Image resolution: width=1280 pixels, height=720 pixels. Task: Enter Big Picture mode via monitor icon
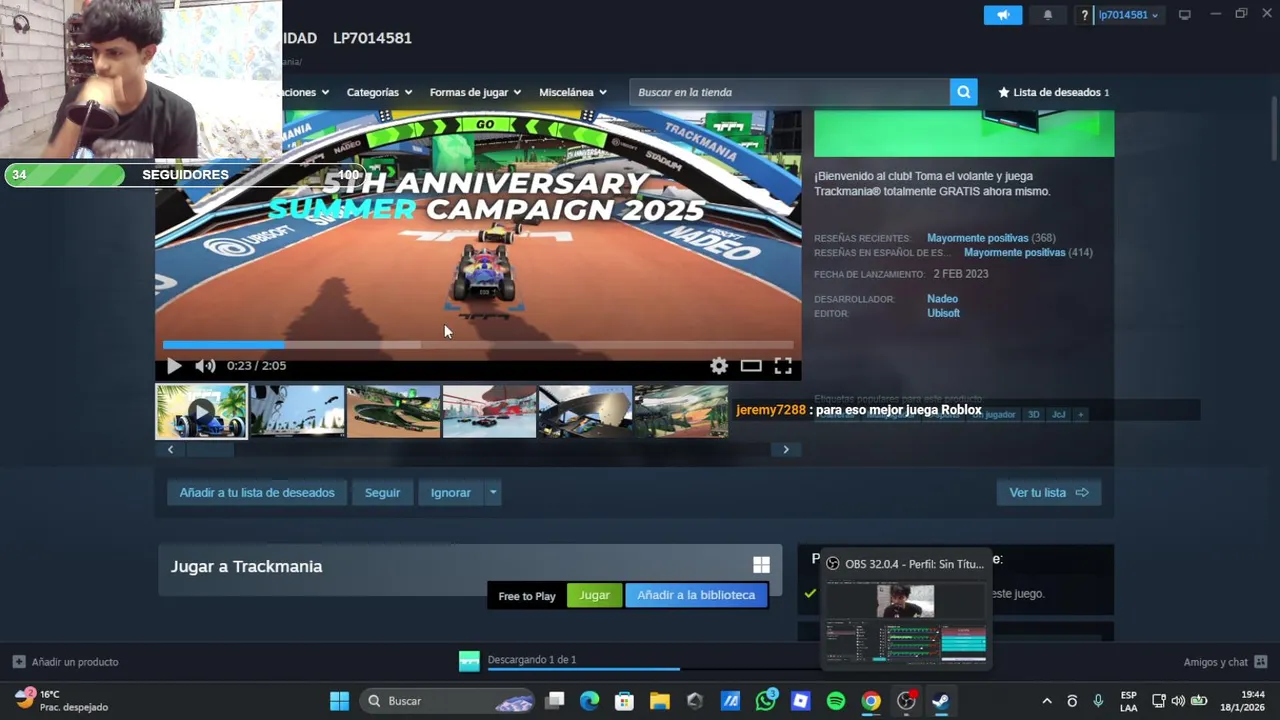pos(1185,15)
